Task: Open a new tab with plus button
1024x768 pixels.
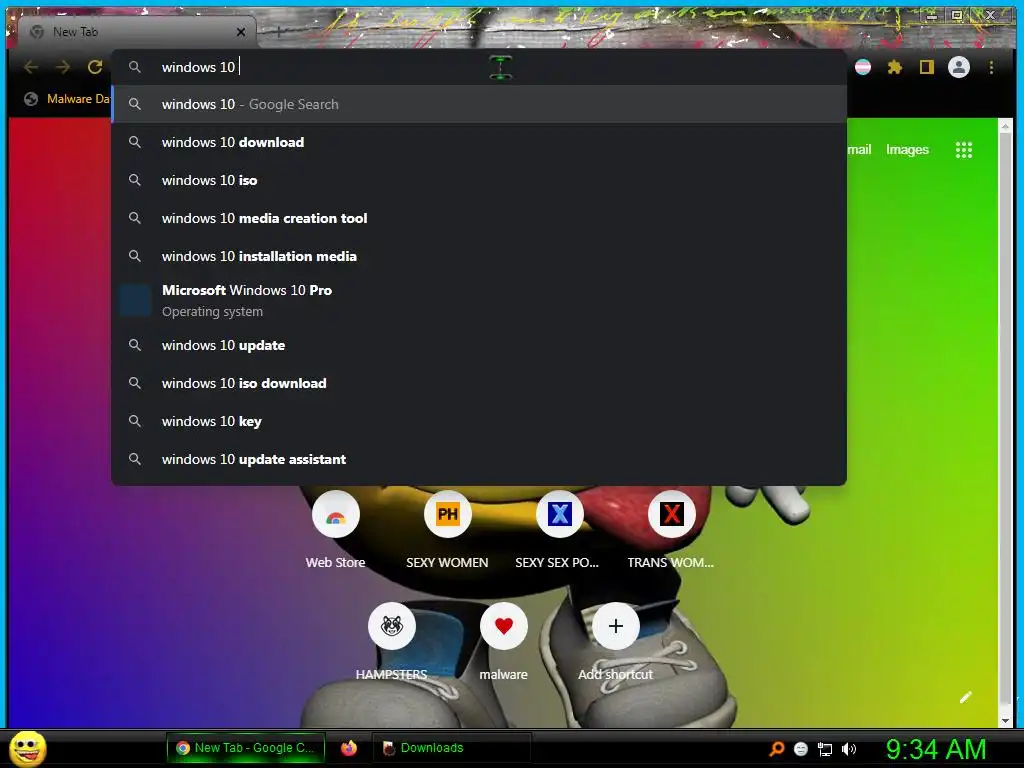Action: pos(278,31)
